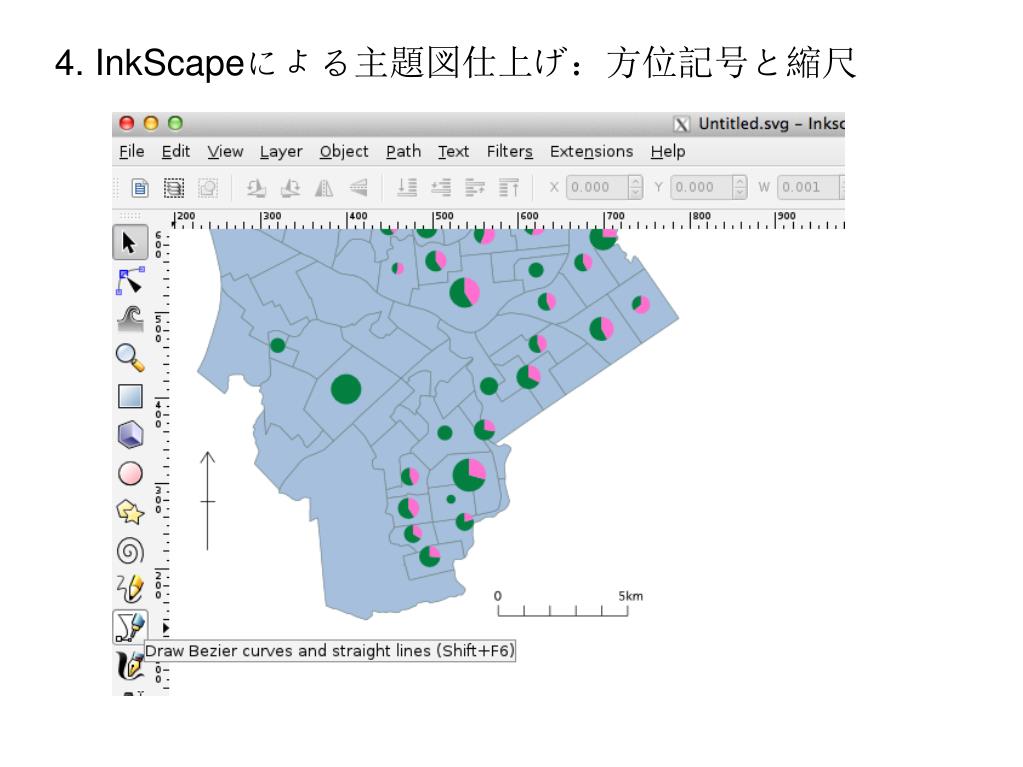The height and width of the screenshot is (767, 1023).
Task: Flip selection horizontally
Action: tap(324, 188)
